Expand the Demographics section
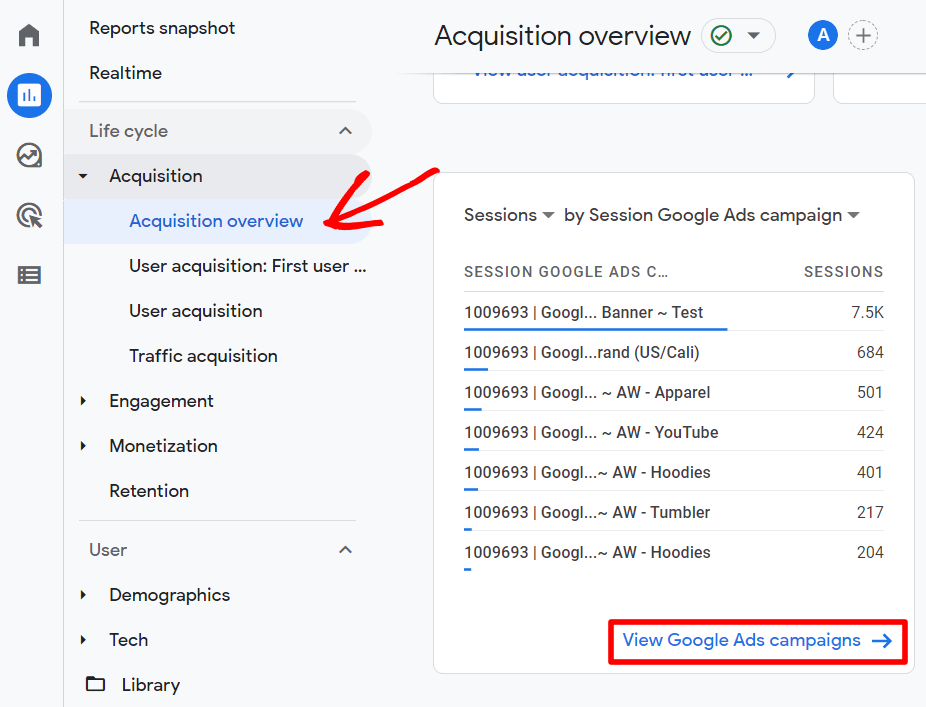This screenshot has width=926, height=707. 83,594
